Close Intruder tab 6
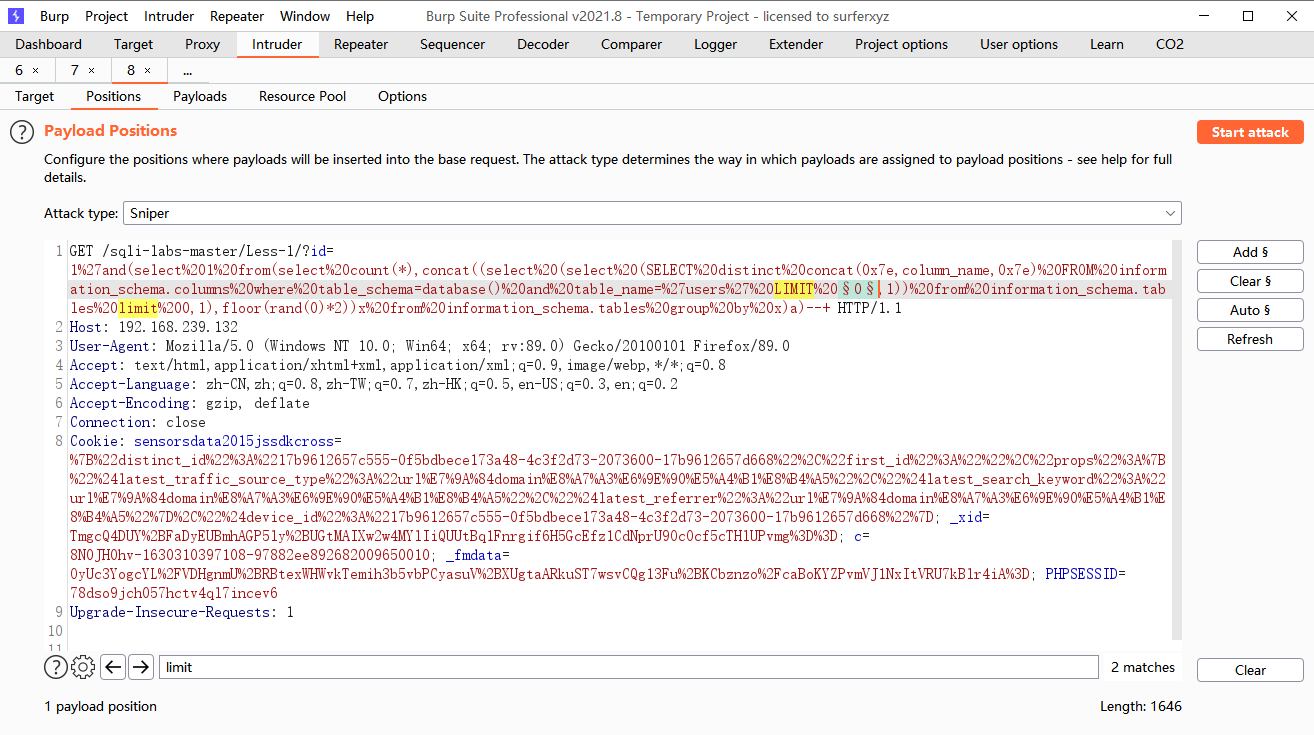 pos(36,70)
